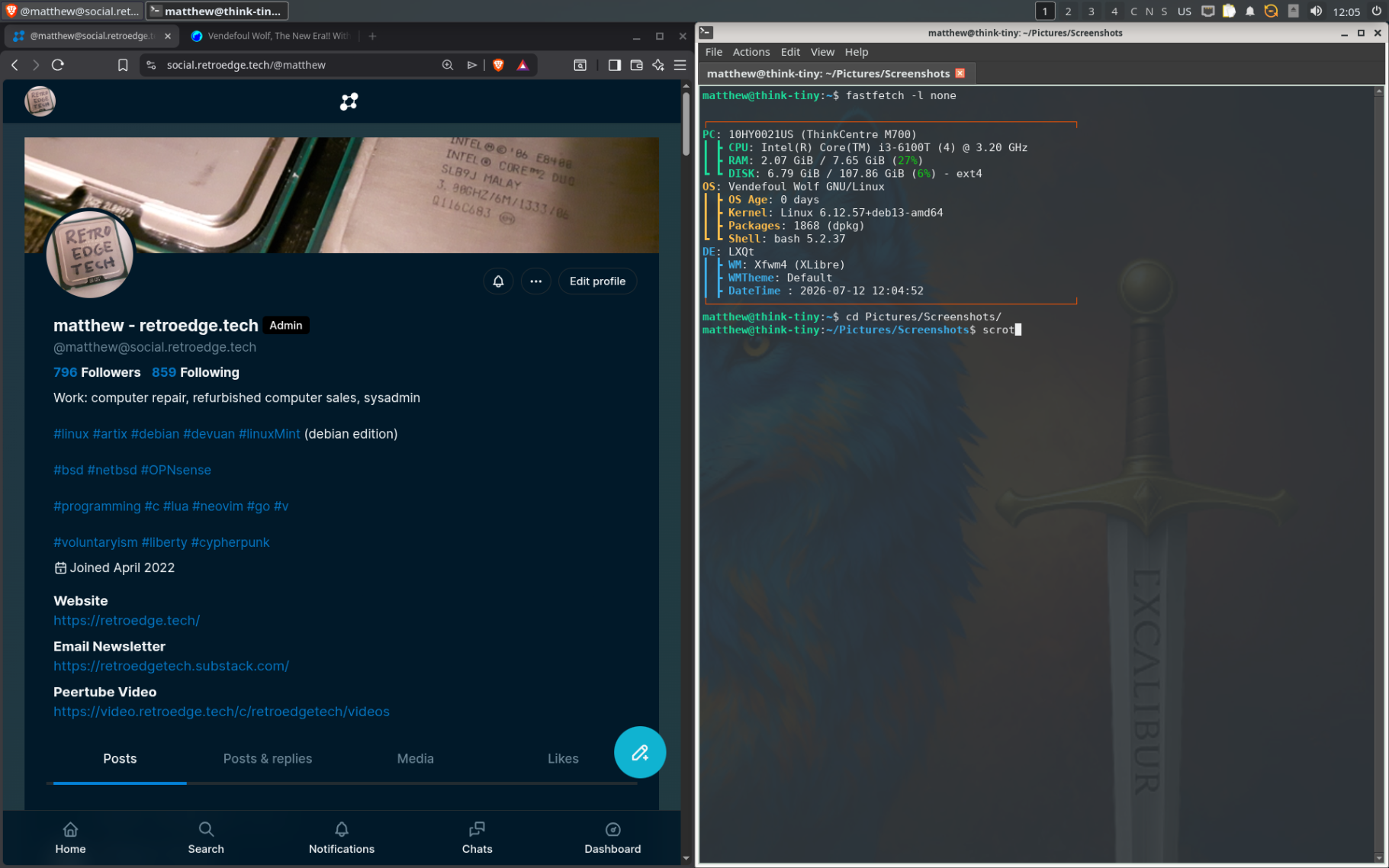Screen dimensions: 1389x868
Task: Open power button menu in panel
Action: point(1376,11)
